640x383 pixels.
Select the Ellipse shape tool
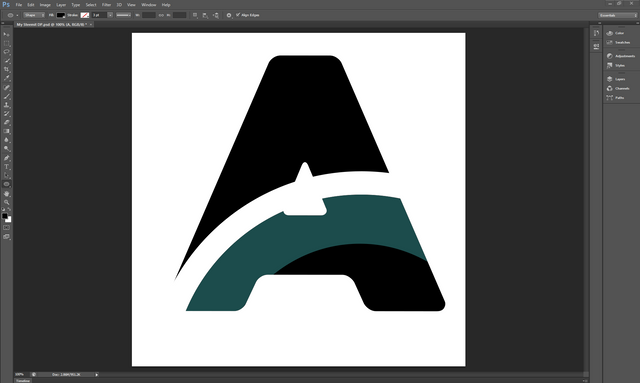7,185
